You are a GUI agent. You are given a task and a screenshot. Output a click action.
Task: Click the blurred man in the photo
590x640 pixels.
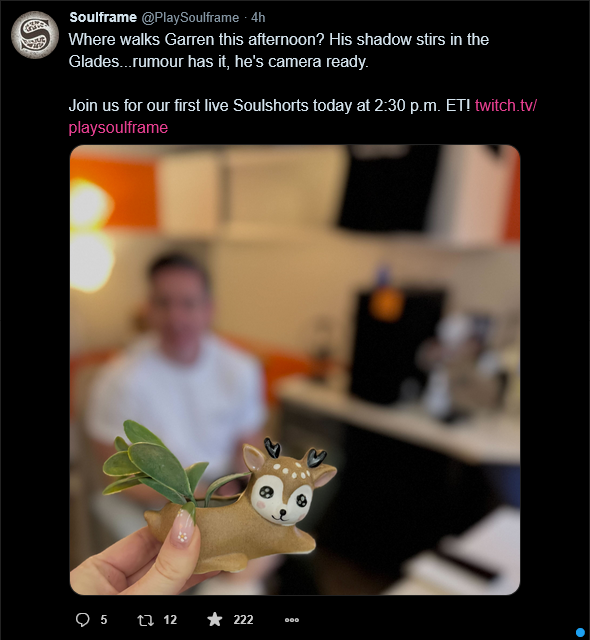click(177, 359)
